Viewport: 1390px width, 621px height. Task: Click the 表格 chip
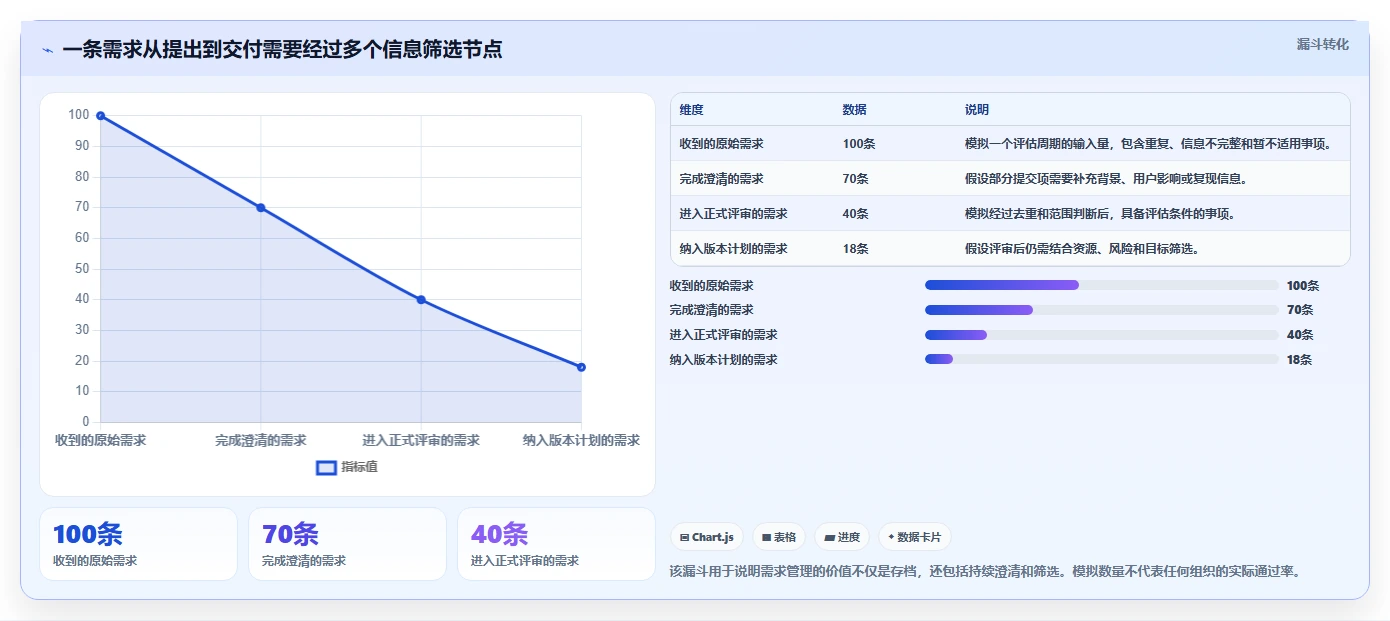coord(779,537)
